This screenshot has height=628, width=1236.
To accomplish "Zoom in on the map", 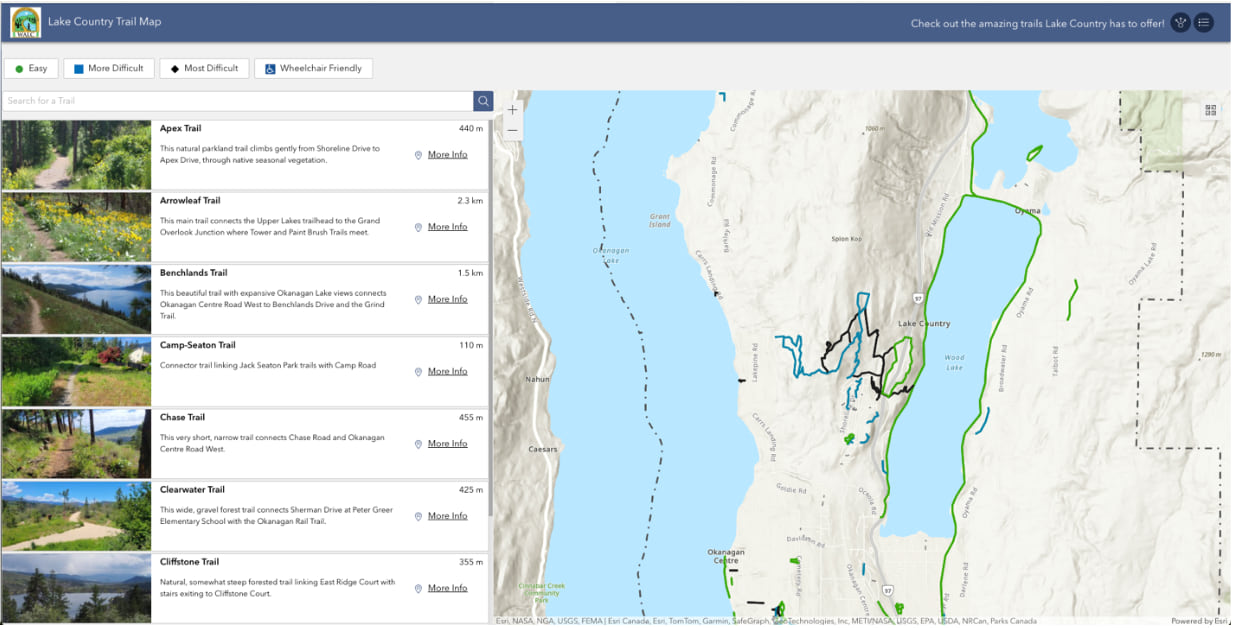I will coord(513,110).
